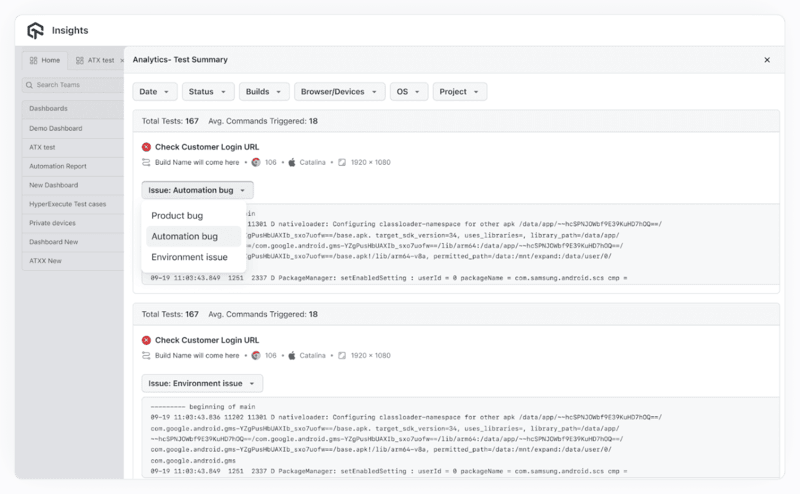Open Automation Report in the sidebar
This screenshot has width=800, height=494.
coord(73,166)
